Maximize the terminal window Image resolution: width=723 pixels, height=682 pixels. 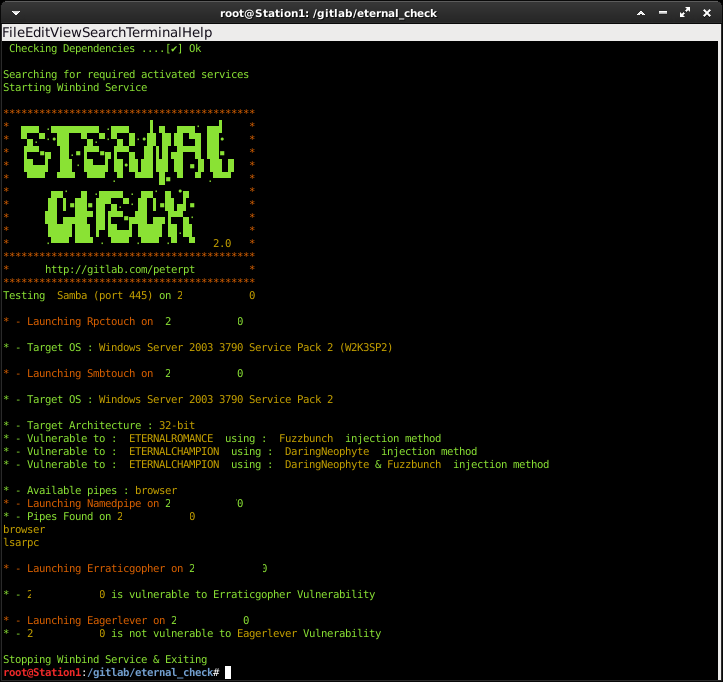(685, 13)
